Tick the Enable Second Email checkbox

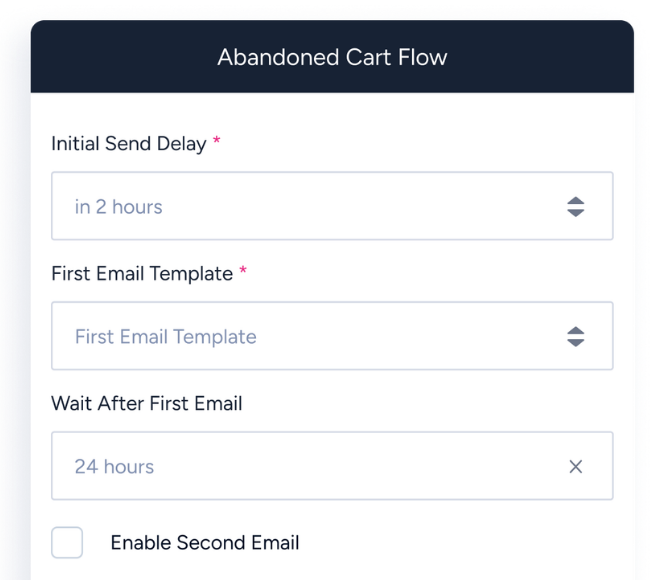[x=67, y=542]
